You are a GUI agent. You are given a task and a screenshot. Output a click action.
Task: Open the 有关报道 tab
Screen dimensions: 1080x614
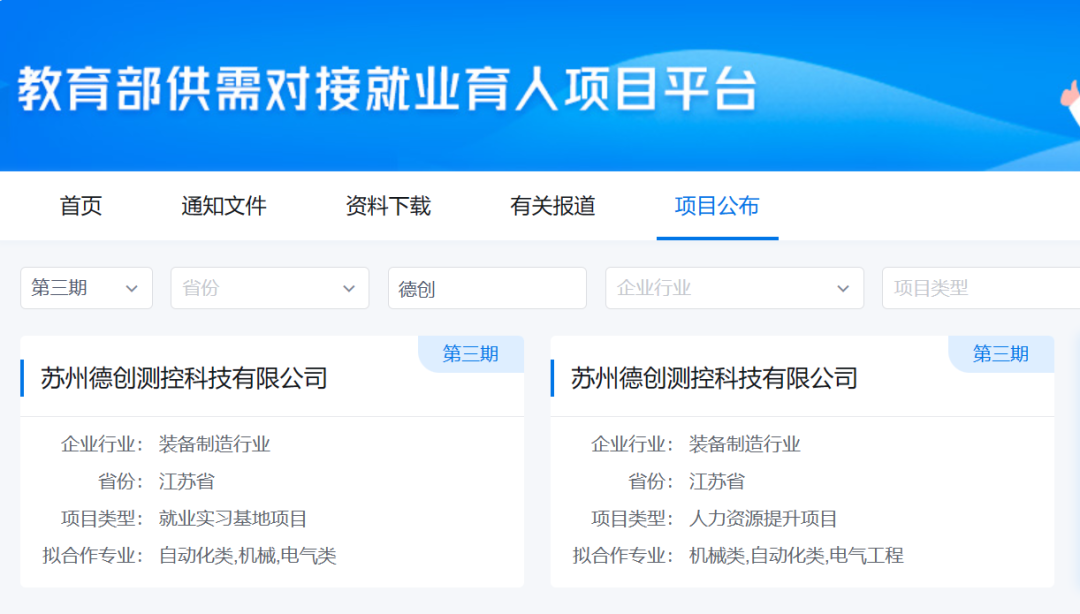(x=552, y=206)
